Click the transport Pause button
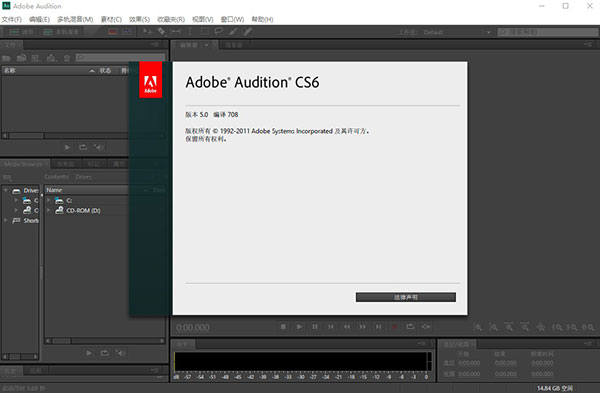 point(315,327)
